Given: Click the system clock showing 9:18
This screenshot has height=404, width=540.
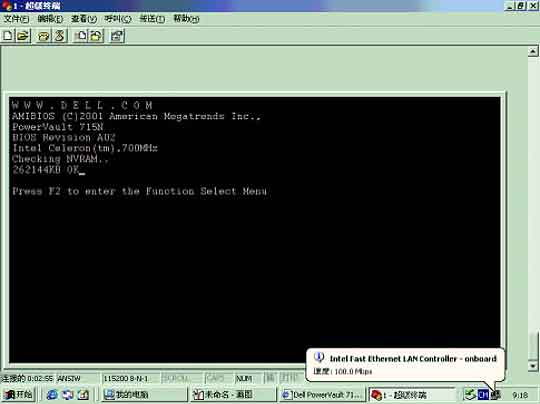Looking at the screenshot, I should point(520,395).
